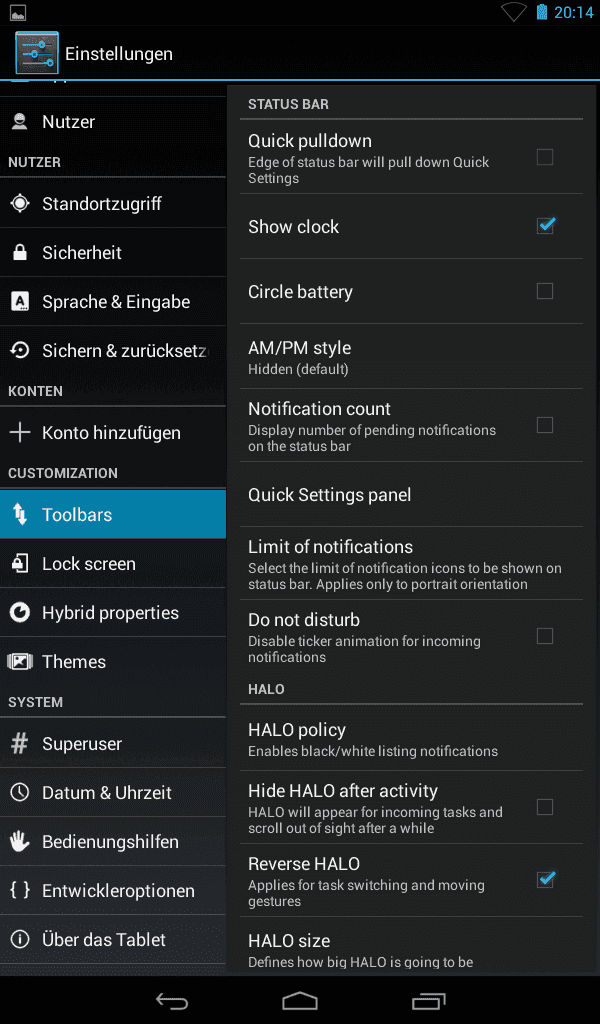Screen dimensions: 600x1024
Task: Tap the Bedienungshilfen hand icon
Action: [20, 841]
